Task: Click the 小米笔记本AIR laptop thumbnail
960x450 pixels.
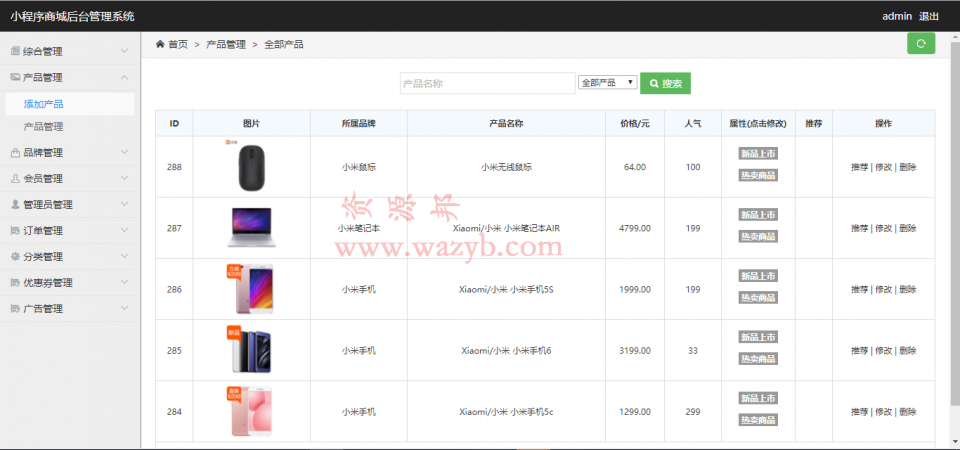Action: click(251, 227)
